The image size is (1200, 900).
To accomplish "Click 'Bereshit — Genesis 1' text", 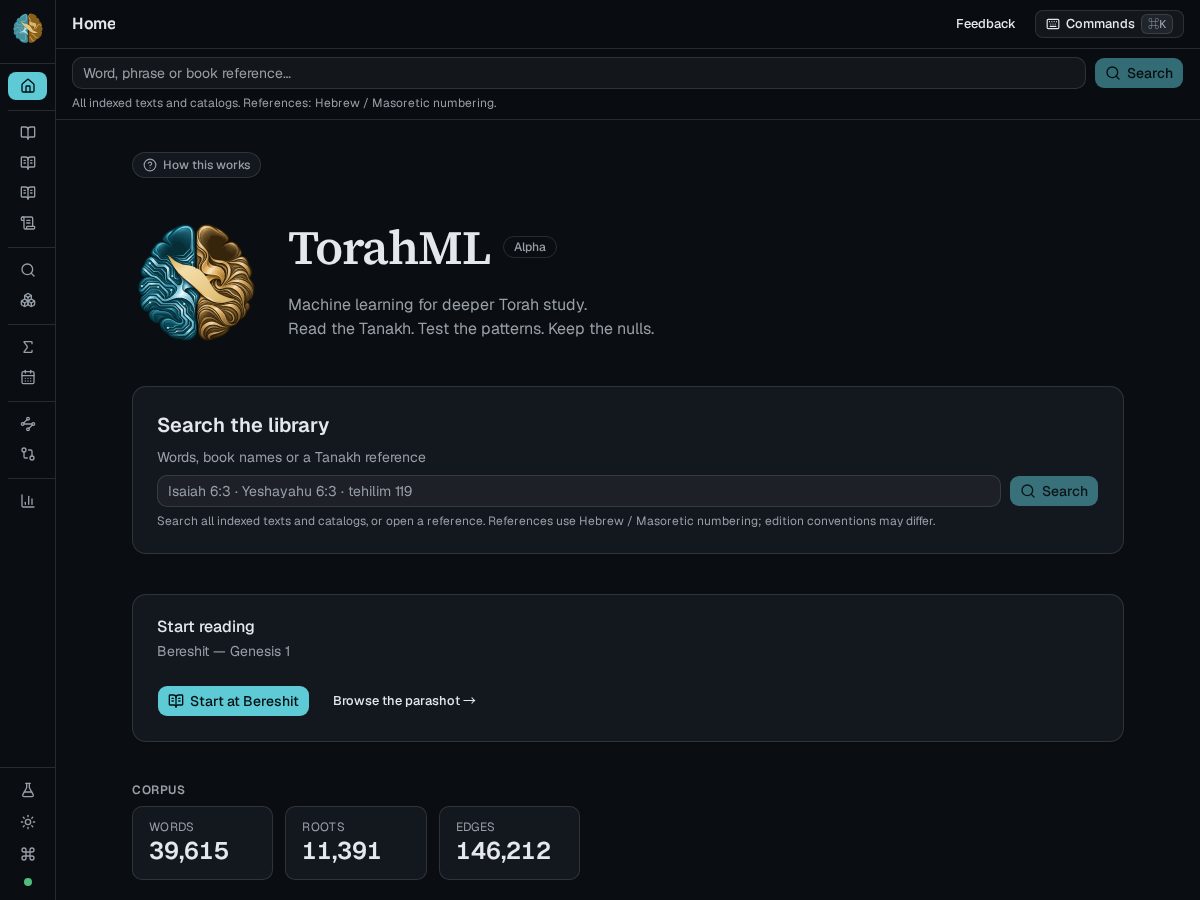I will 223,651.
